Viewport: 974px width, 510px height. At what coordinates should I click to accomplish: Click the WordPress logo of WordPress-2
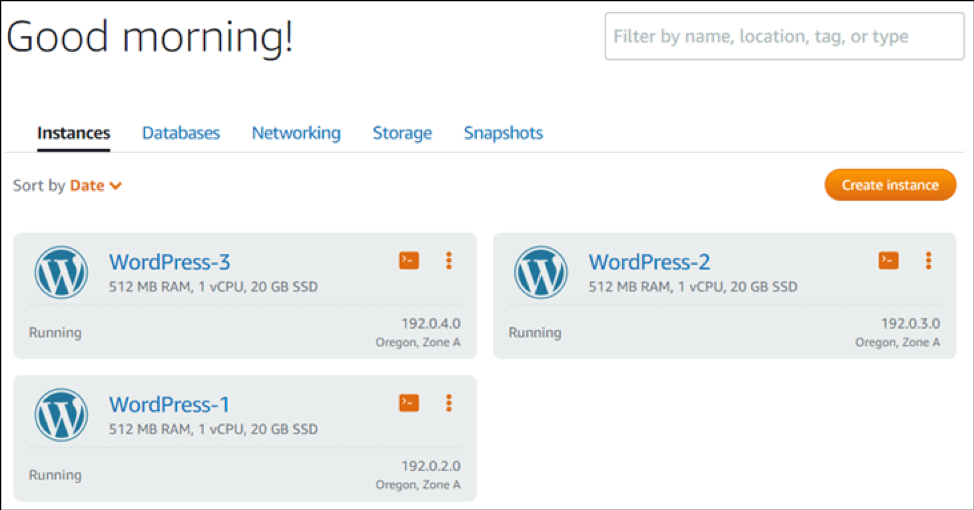[x=540, y=273]
